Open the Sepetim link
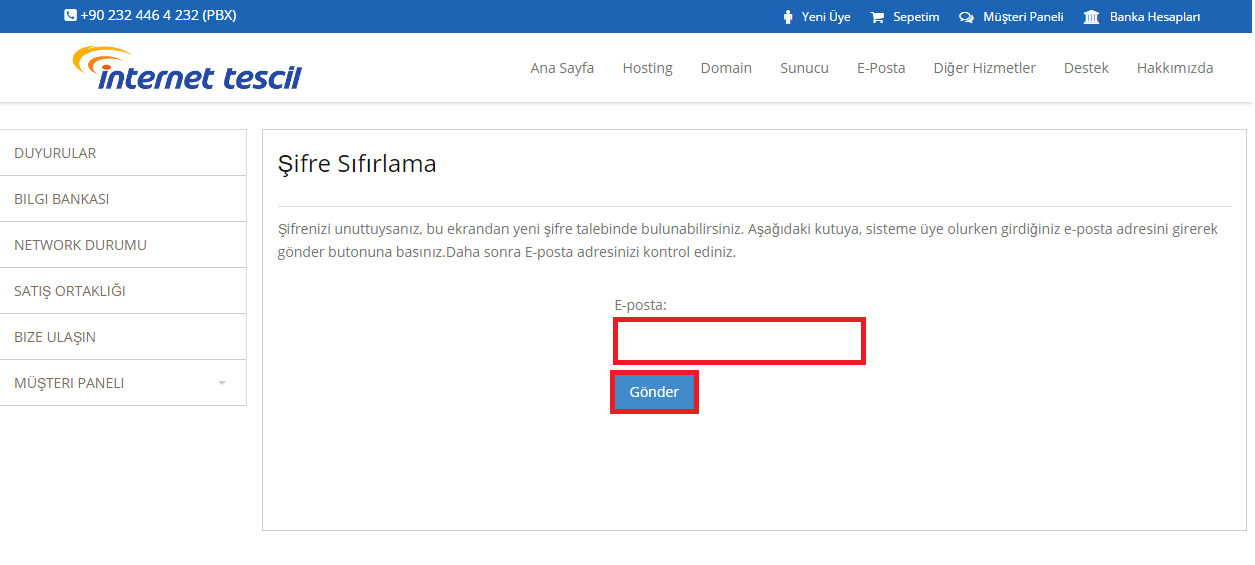The image size is (1255, 565). click(916, 17)
